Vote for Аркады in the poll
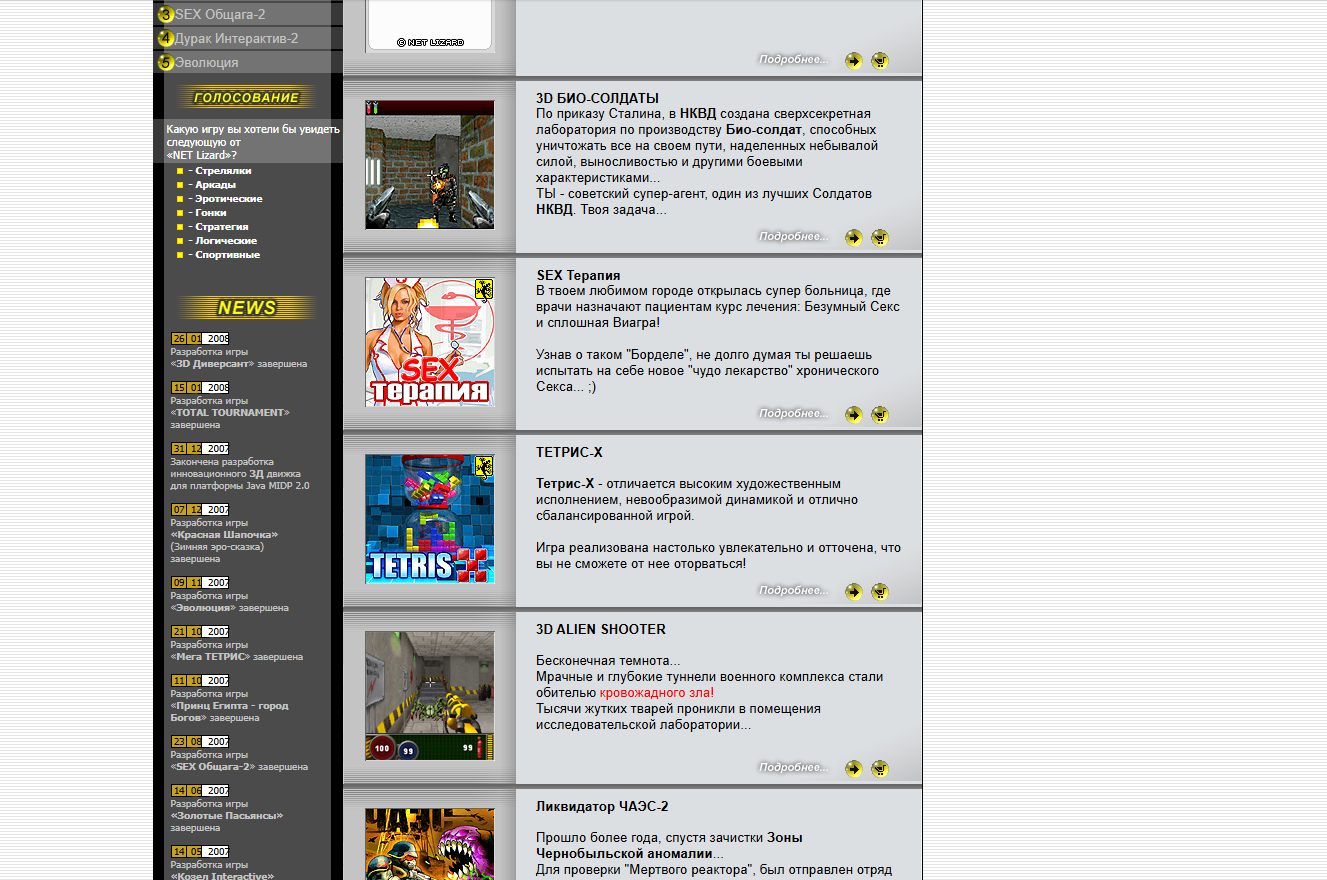1327x880 pixels. (x=215, y=185)
